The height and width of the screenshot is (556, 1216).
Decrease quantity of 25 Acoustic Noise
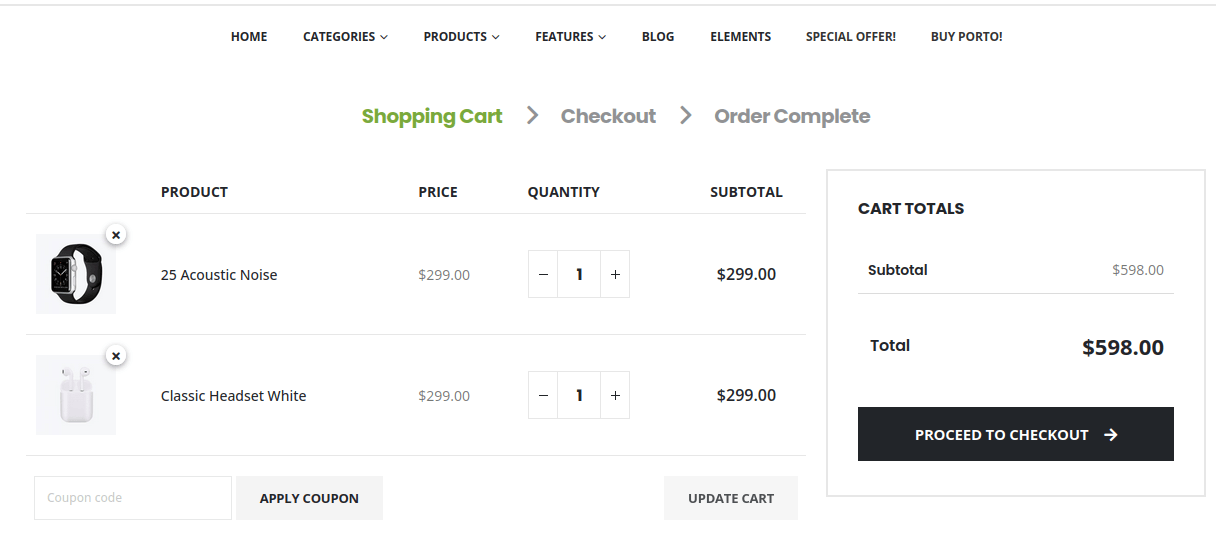pos(543,274)
